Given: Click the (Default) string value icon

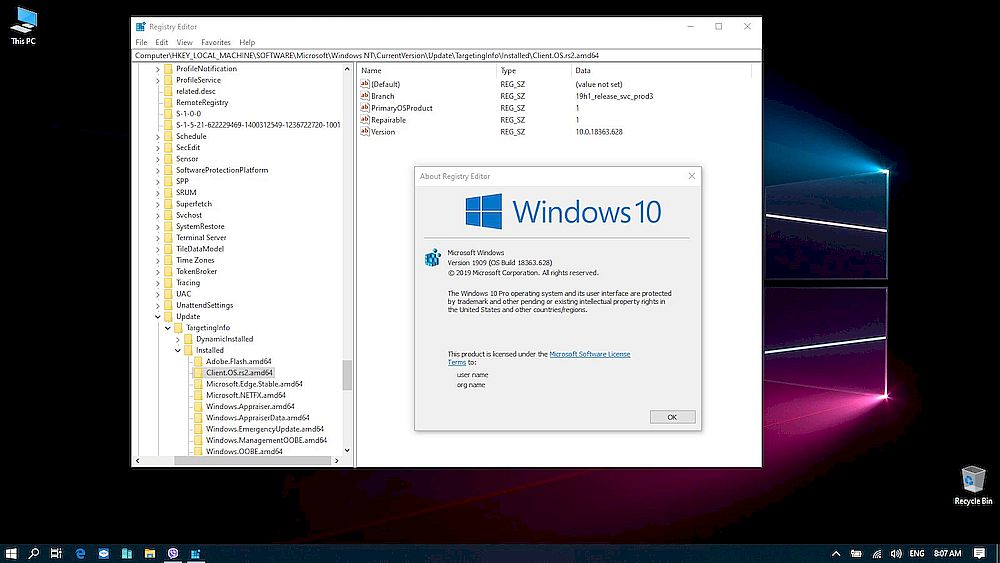Looking at the screenshot, I should coord(365,84).
